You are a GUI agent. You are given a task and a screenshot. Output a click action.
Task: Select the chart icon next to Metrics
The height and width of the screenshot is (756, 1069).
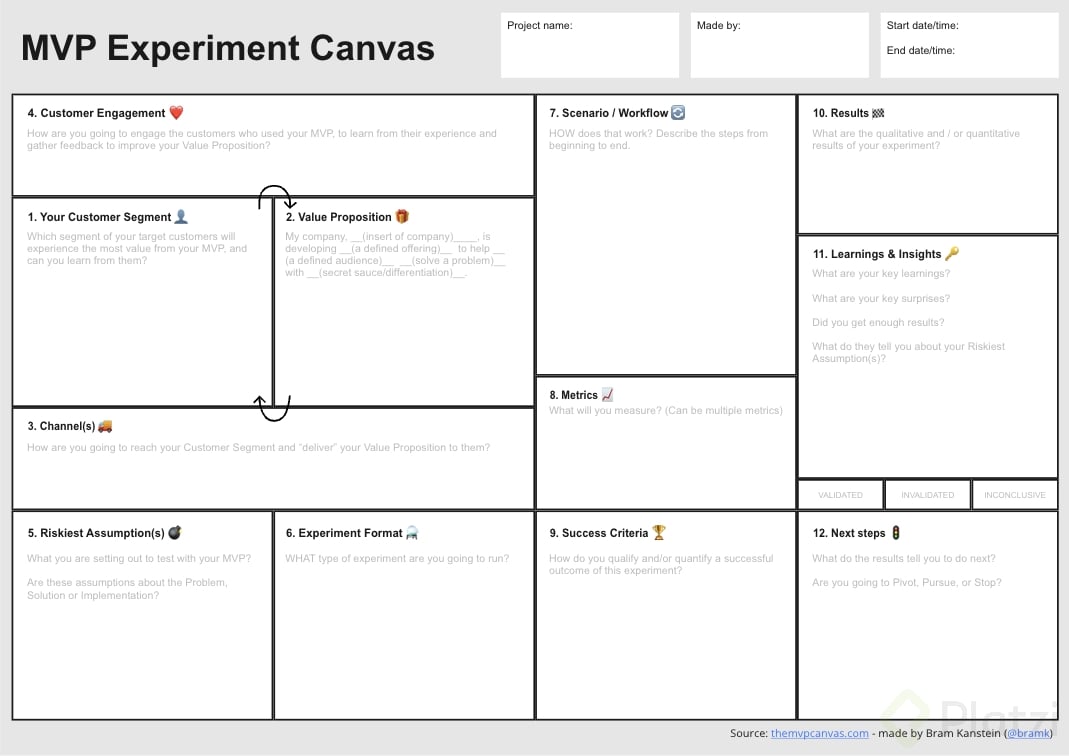tap(609, 394)
